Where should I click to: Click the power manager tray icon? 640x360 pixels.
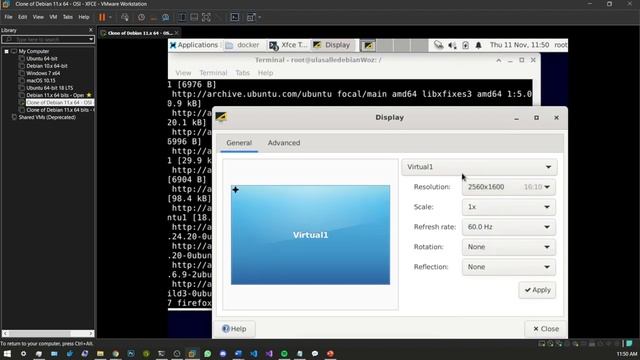pos(465,45)
